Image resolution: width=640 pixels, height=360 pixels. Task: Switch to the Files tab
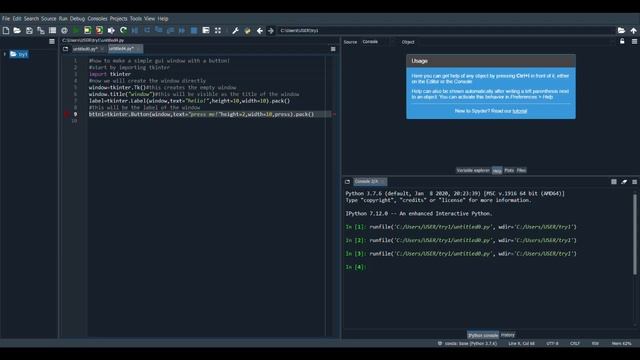click(x=521, y=171)
